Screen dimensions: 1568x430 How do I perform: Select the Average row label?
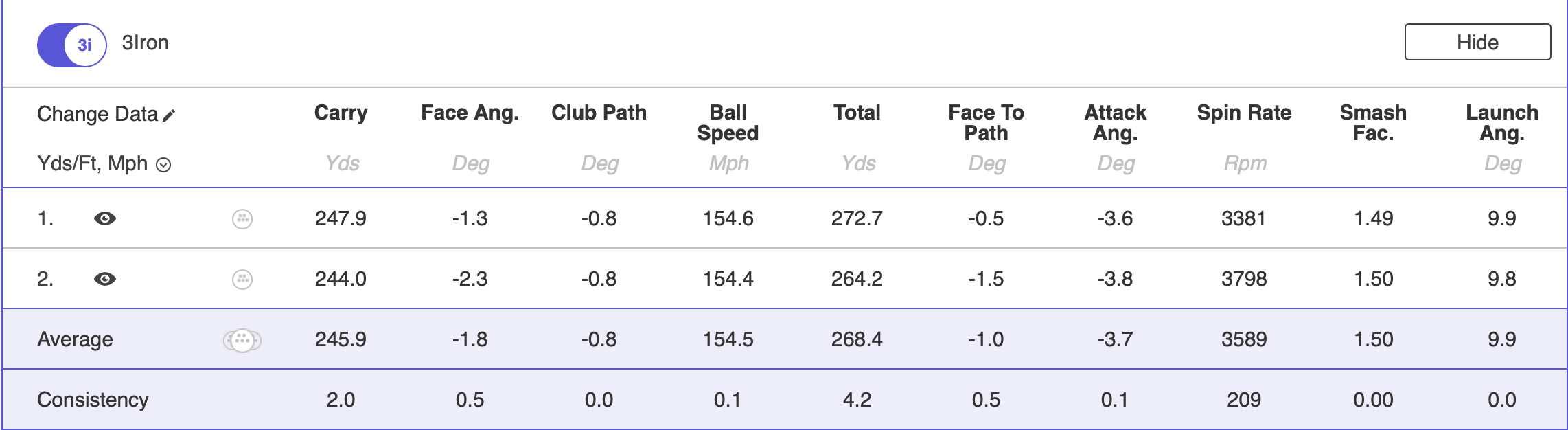coord(75,339)
